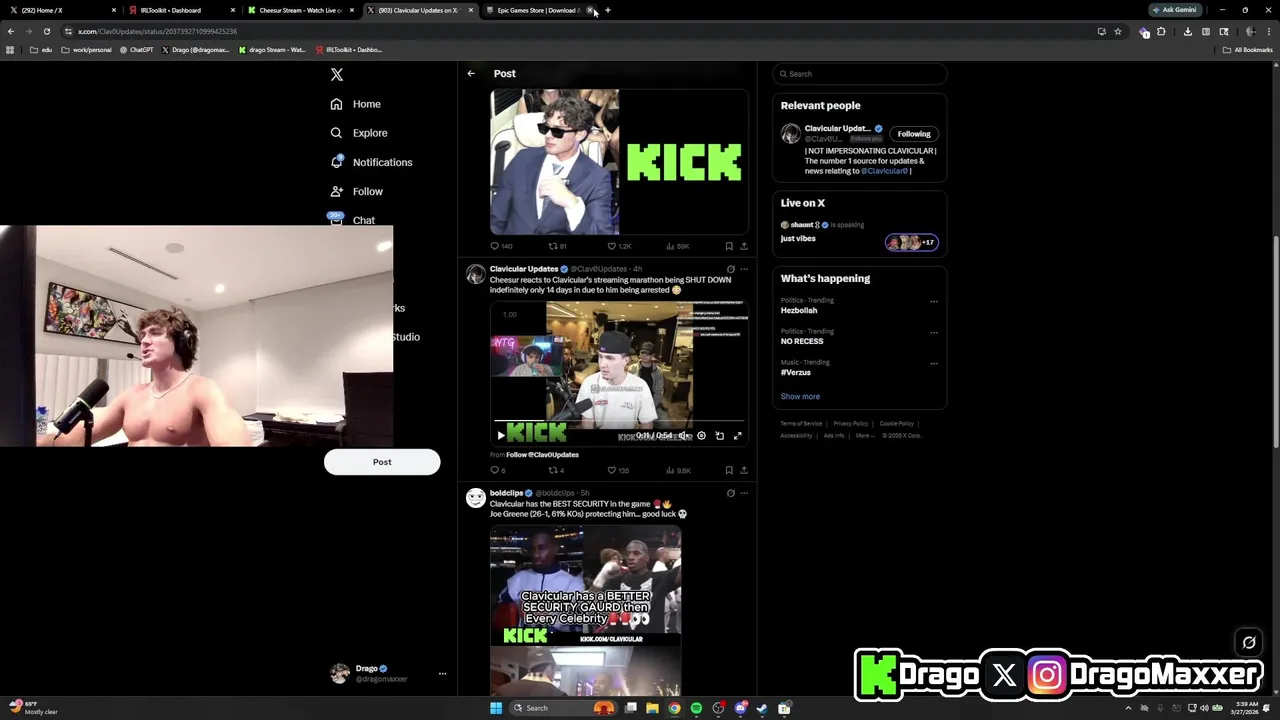
Task: Share the top KICK image post
Action: point(744,246)
